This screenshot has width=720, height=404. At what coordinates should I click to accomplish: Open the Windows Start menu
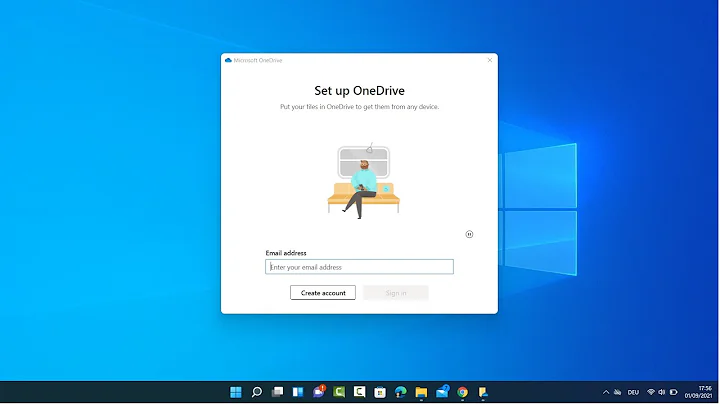tap(236, 392)
